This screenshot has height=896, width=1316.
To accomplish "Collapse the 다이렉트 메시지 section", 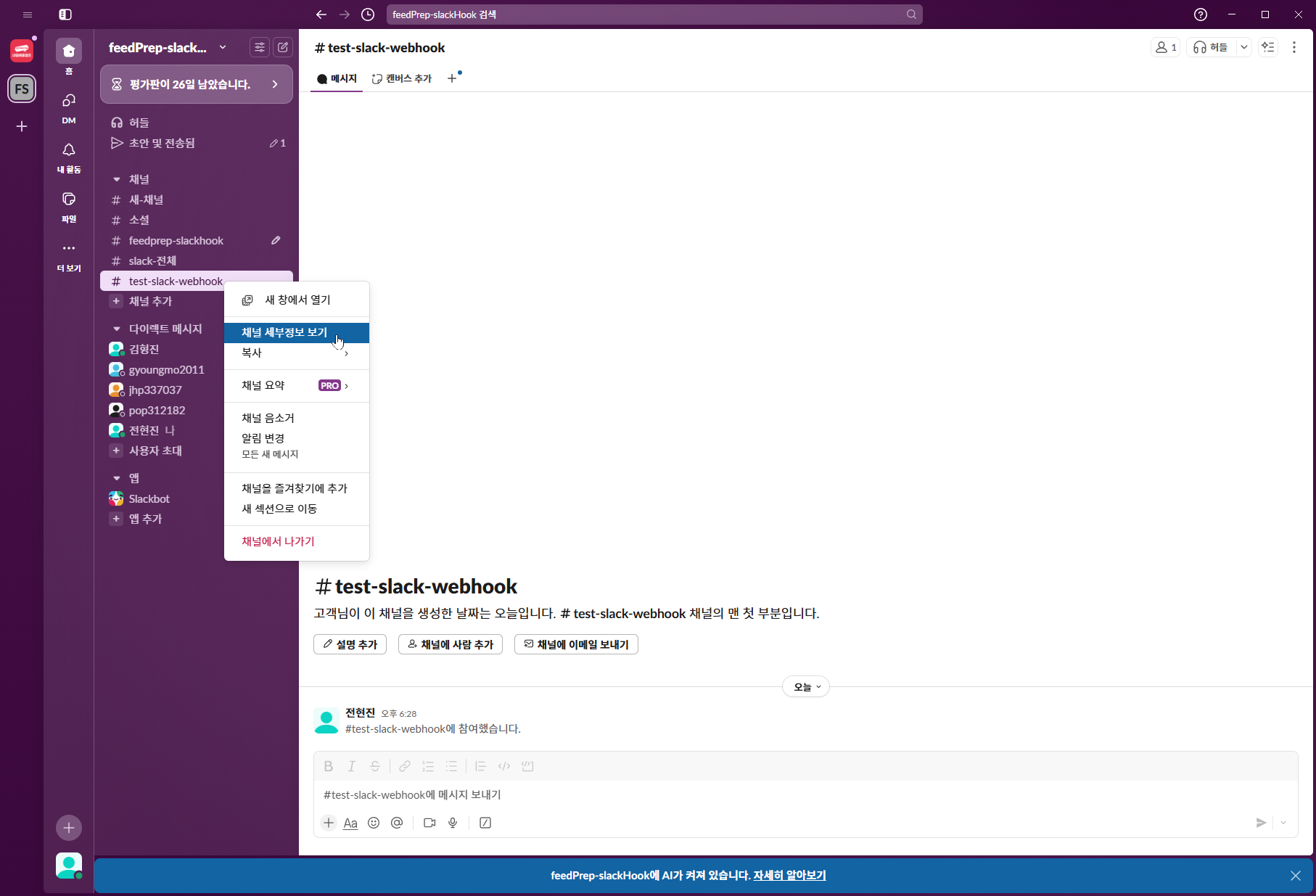I will click(x=117, y=329).
